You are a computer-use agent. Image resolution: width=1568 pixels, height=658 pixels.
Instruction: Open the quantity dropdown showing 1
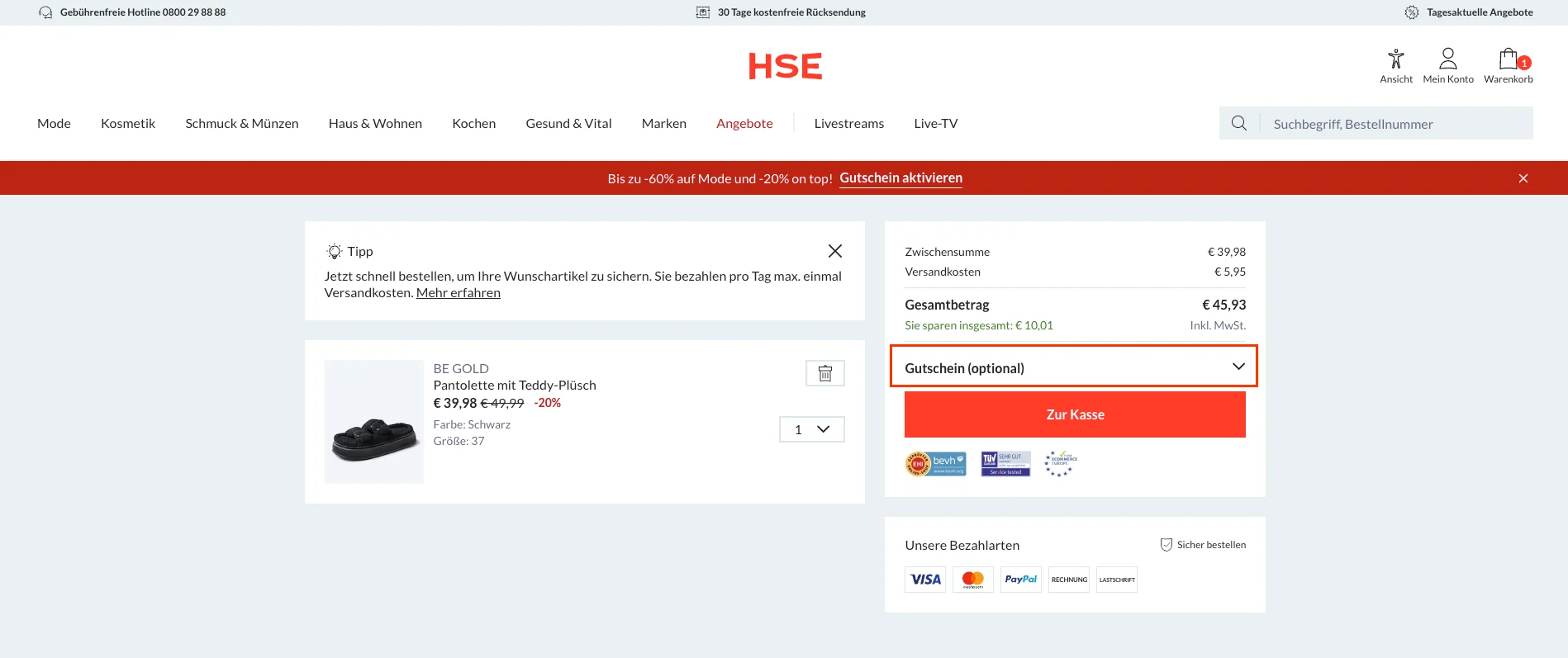812,429
